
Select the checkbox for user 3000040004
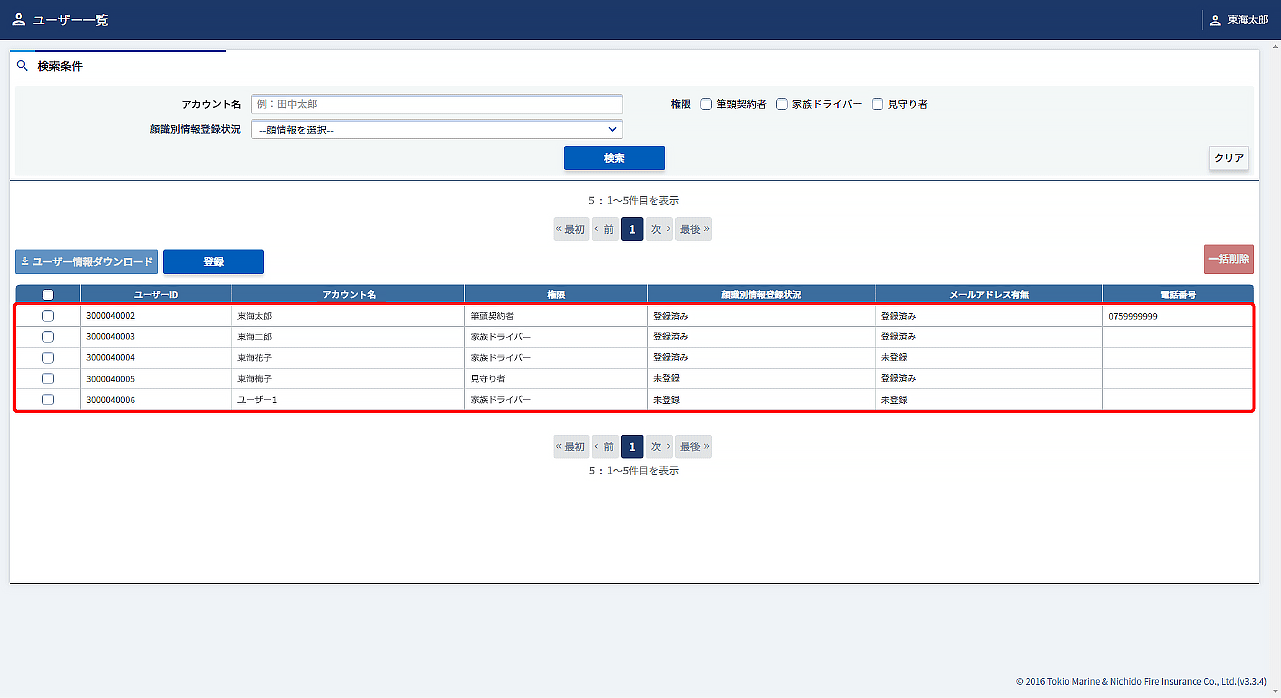[x=48, y=358]
